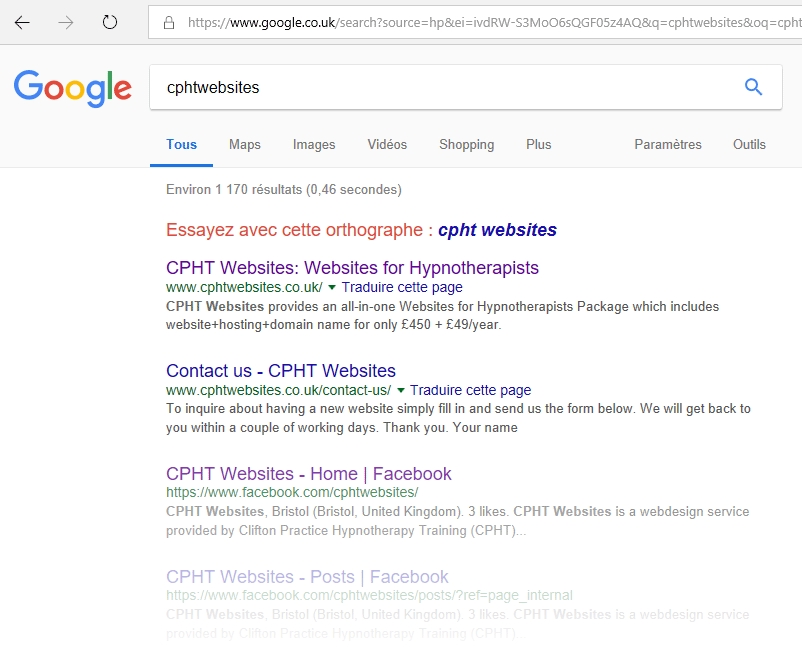Screen dimensions: 802x667
Task: Click the blue magnifier search icon
Action: [x=753, y=87]
